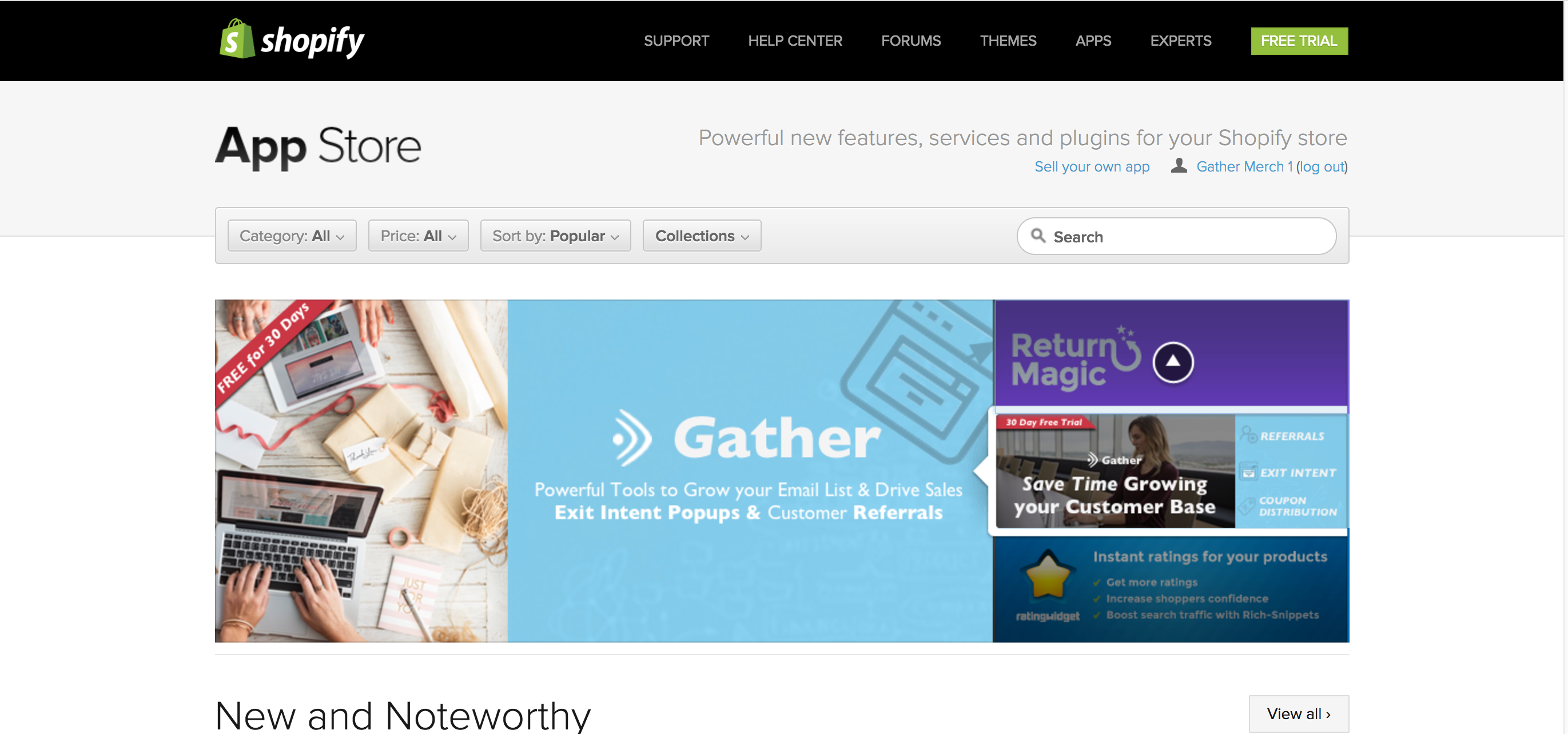The height and width of the screenshot is (734, 1568).
Task: Open the Price: All dropdown
Action: coord(418,236)
